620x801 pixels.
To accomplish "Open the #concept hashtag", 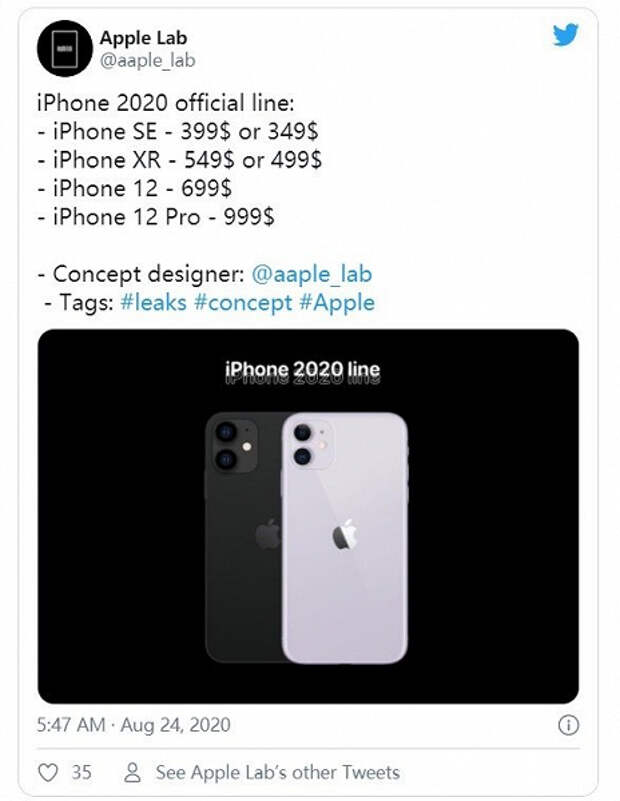I will [243, 302].
